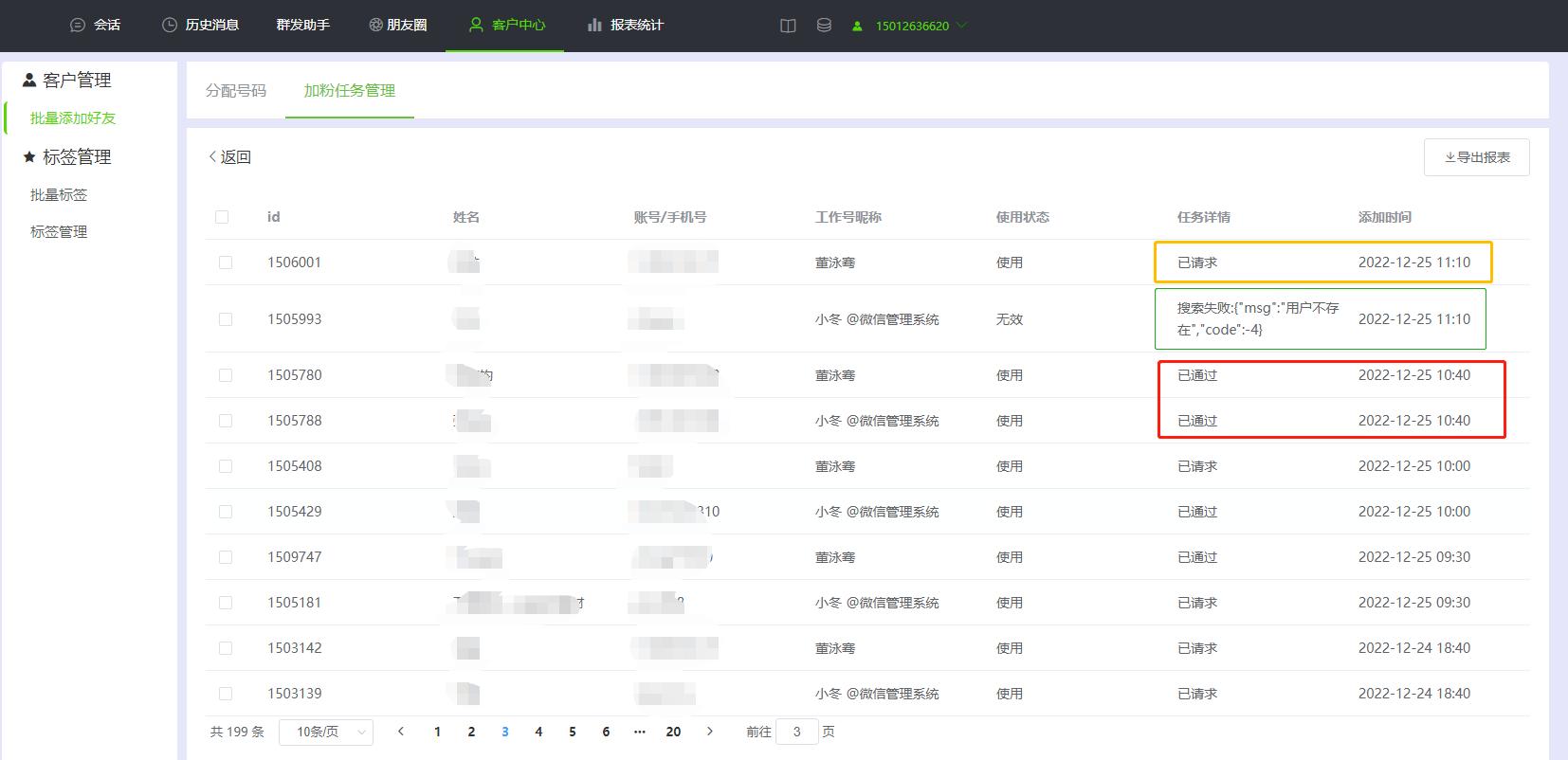1568x760 pixels.
Task: Click time 2022-12-24 18:40 in row 1503139
Action: (1414, 694)
